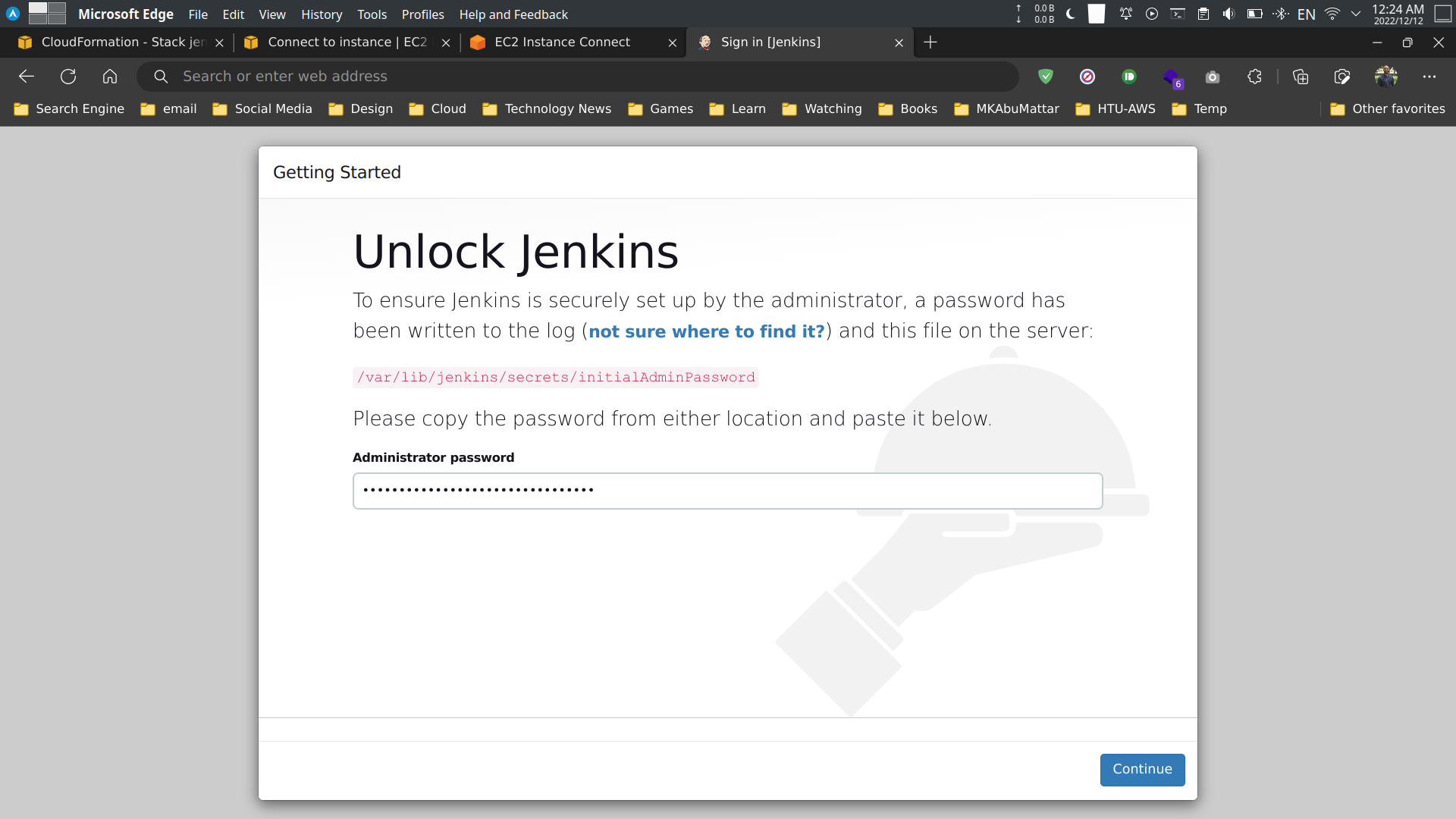Open the ad blocker extension icon
Screen dimensions: 1456x819
1088,77
